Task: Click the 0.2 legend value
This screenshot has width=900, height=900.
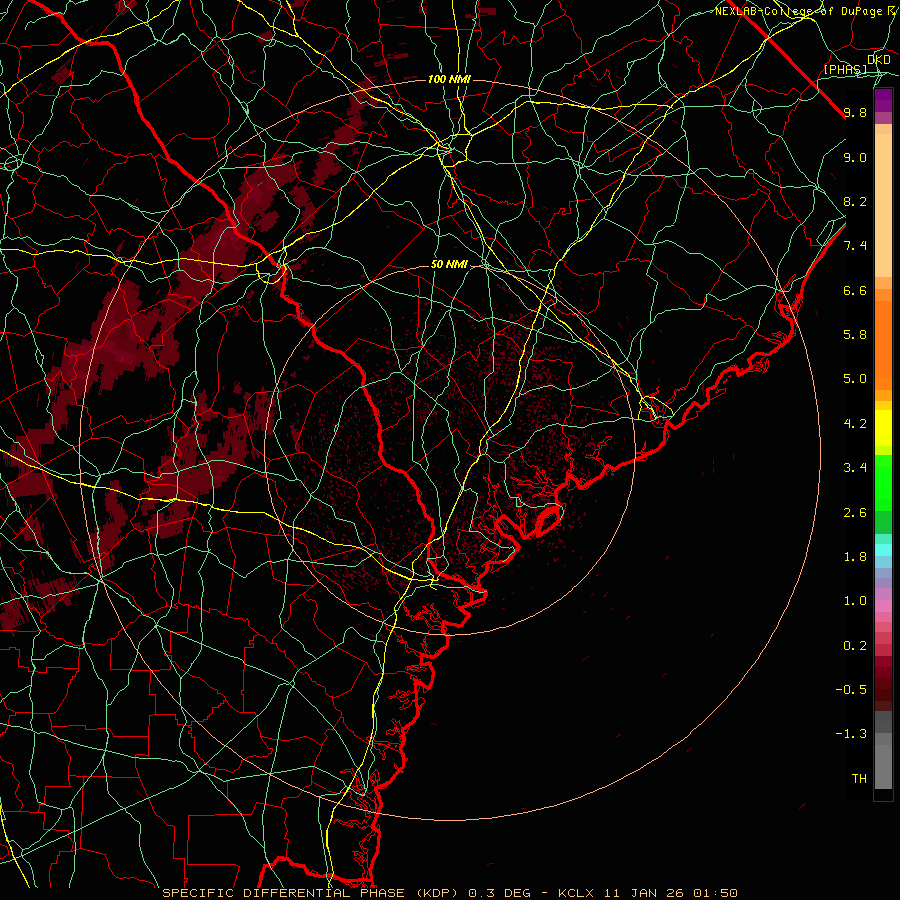Action: (x=855, y=646)
